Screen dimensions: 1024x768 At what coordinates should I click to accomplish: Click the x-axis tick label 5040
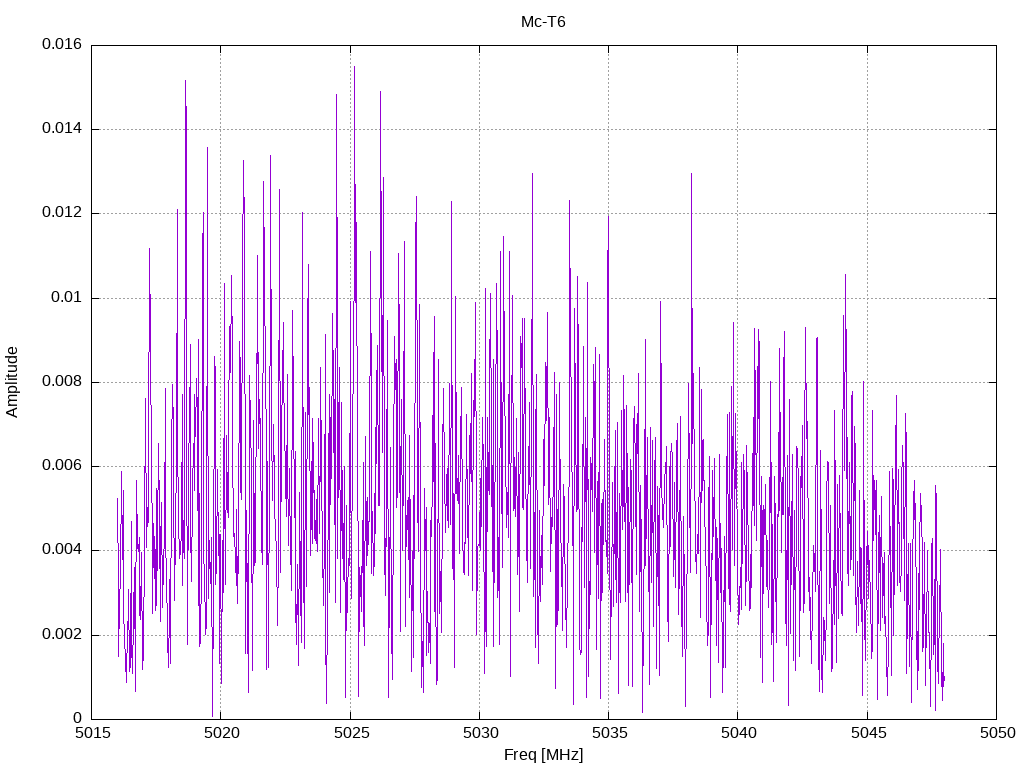(x=739, y=733)
